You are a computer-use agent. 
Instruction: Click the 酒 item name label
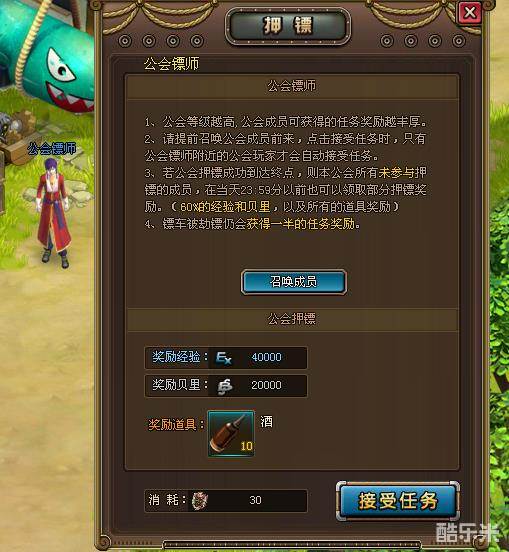click(x=266, y=421)
